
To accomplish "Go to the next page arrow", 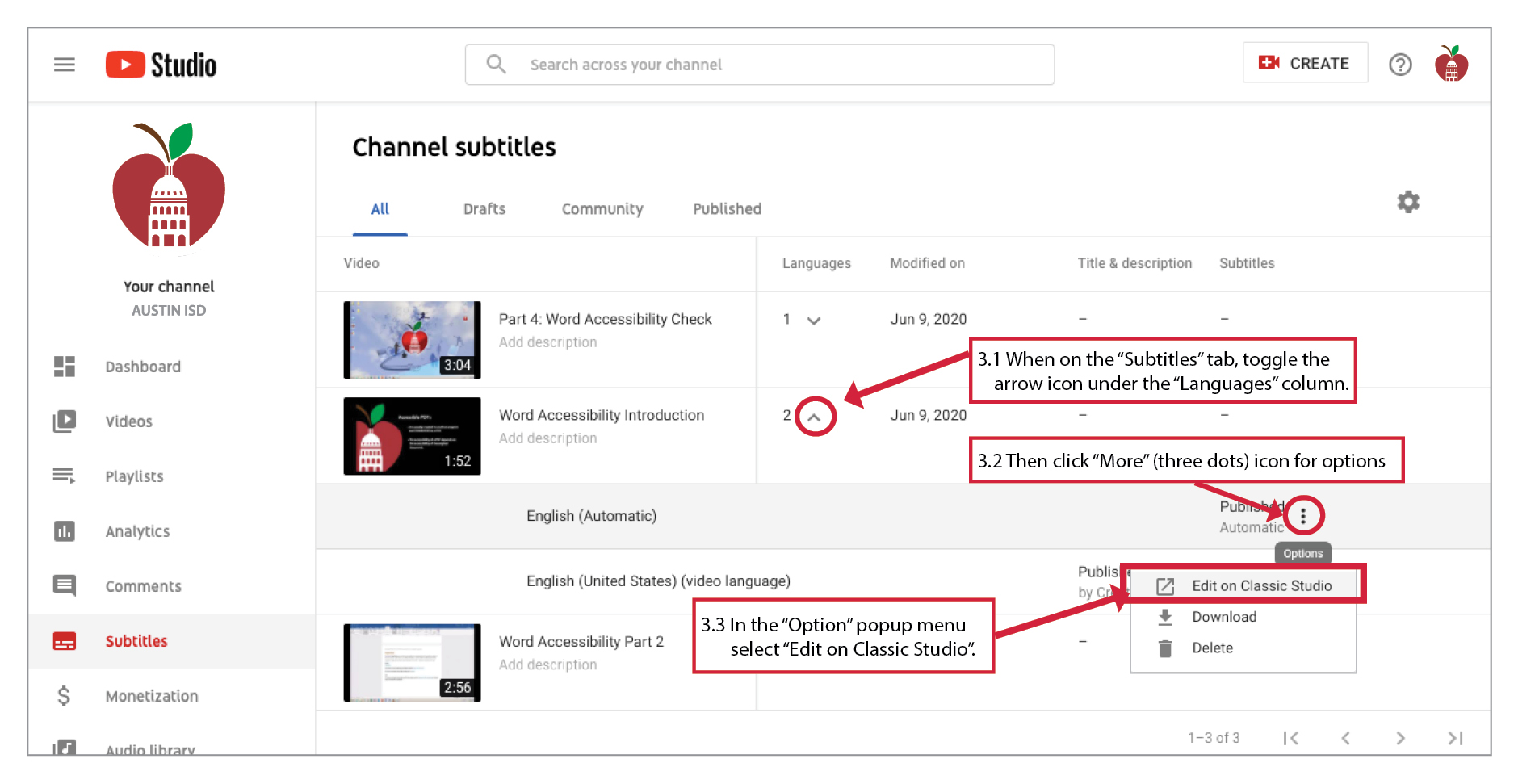I will pyautogui.click(x=1401, y=738).
